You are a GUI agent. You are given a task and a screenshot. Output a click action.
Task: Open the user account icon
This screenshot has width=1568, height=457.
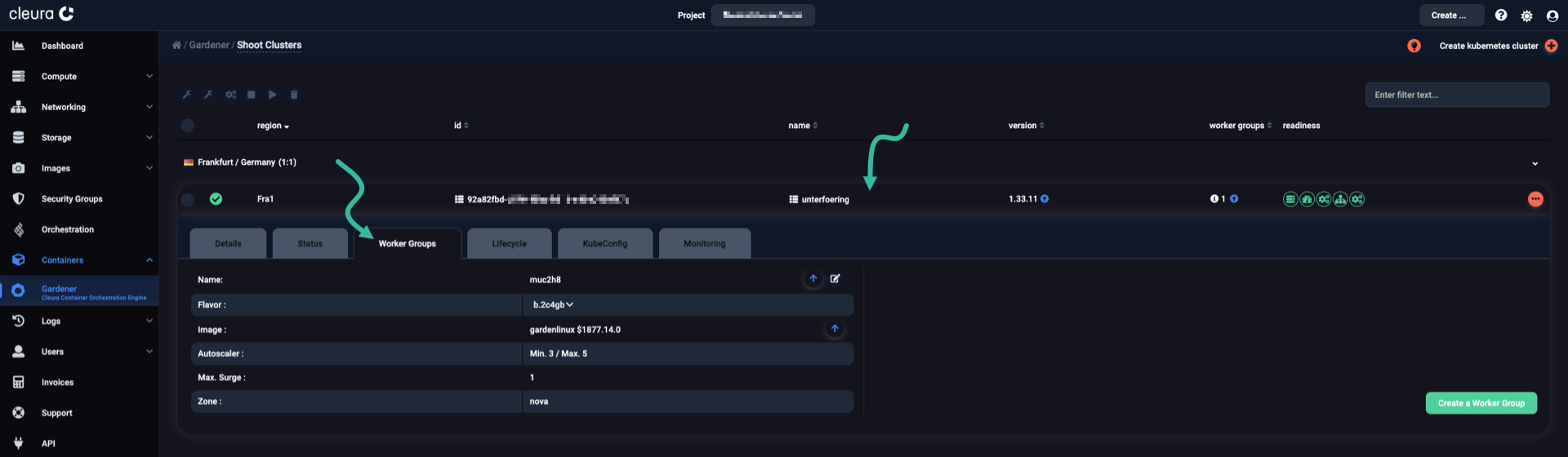click(x=1552, y=16)
